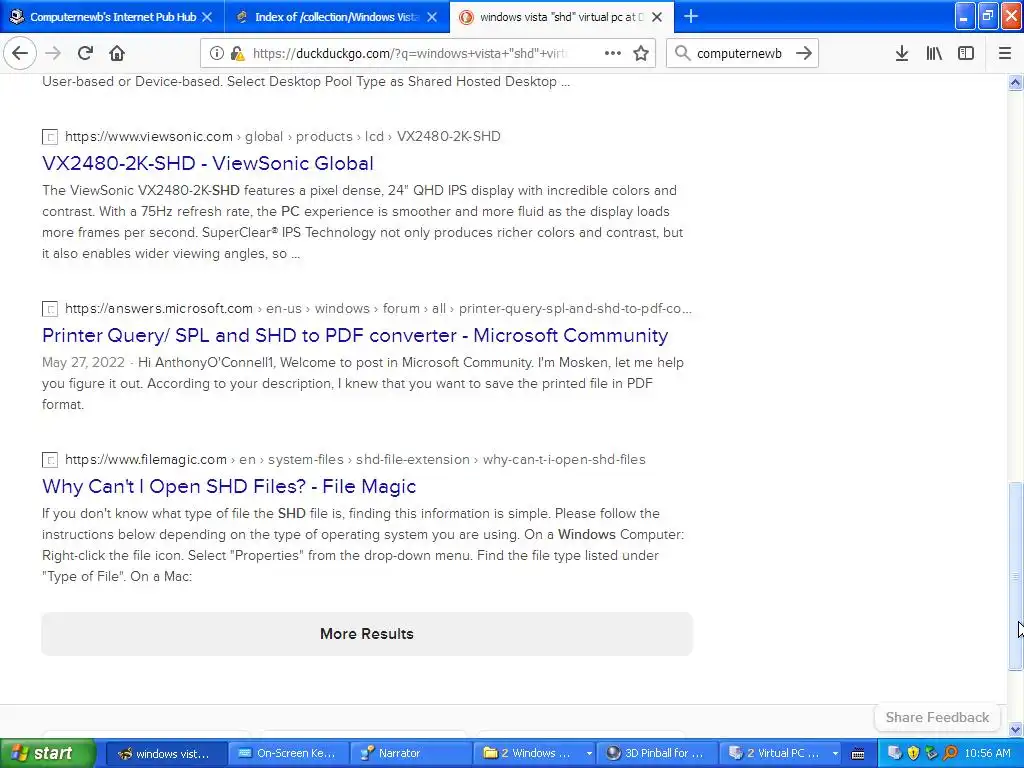Click the "May 27, 2022" result date
The width and height of the screenshot is (1024, 768).
click(83, 362)
